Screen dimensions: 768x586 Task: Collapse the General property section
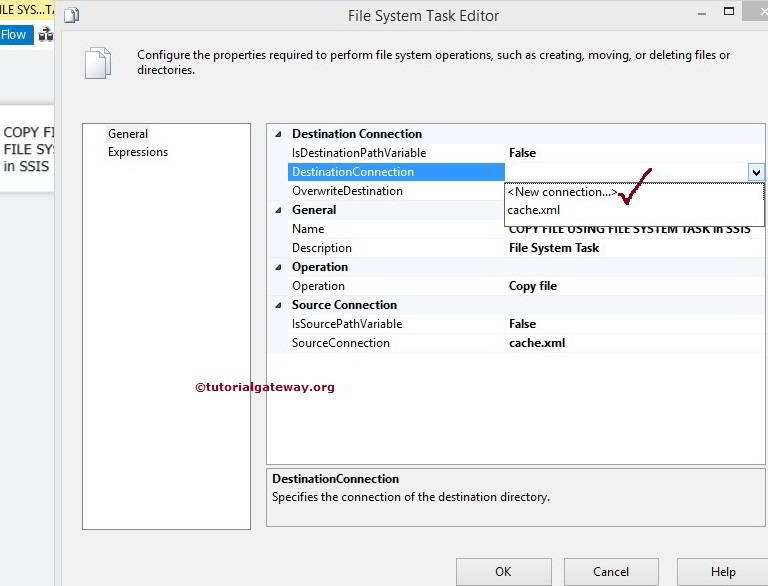coord(278,210)
